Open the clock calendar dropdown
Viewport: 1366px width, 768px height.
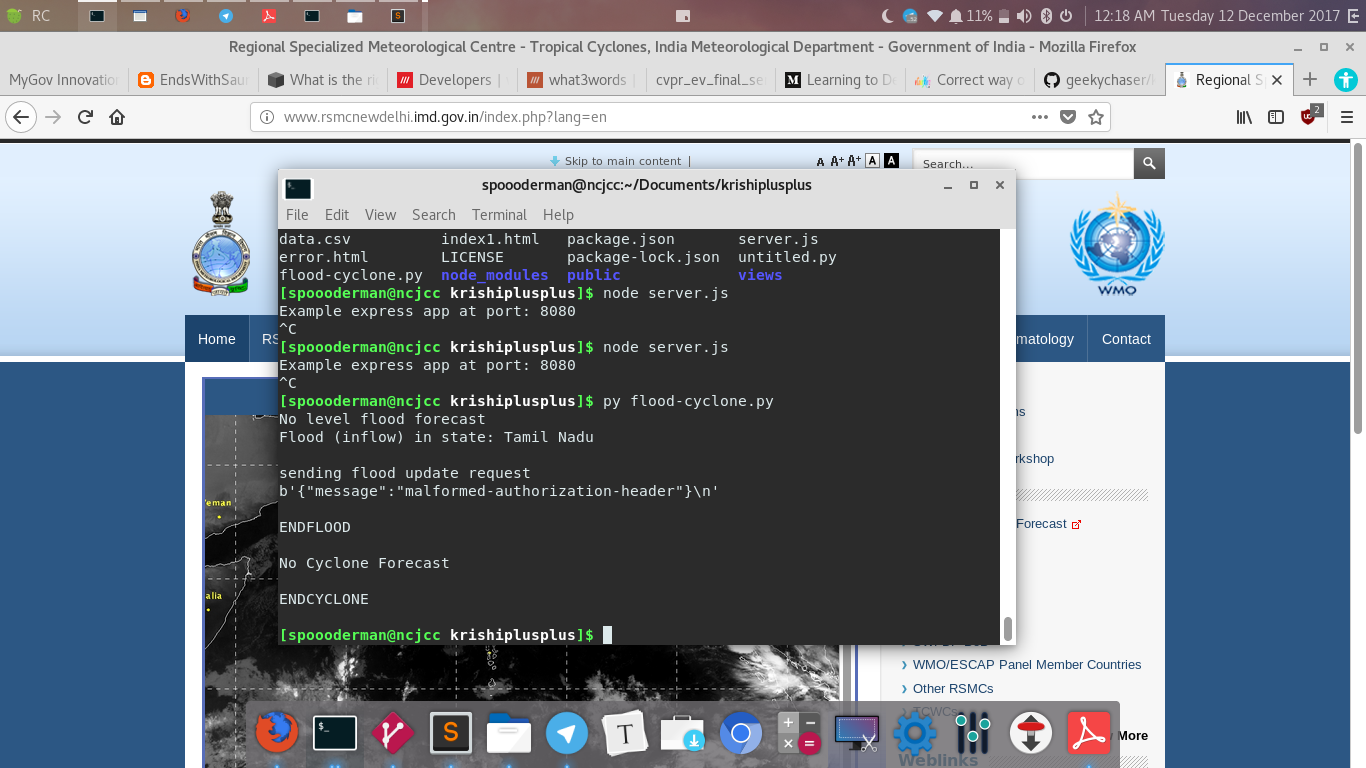1217,16
